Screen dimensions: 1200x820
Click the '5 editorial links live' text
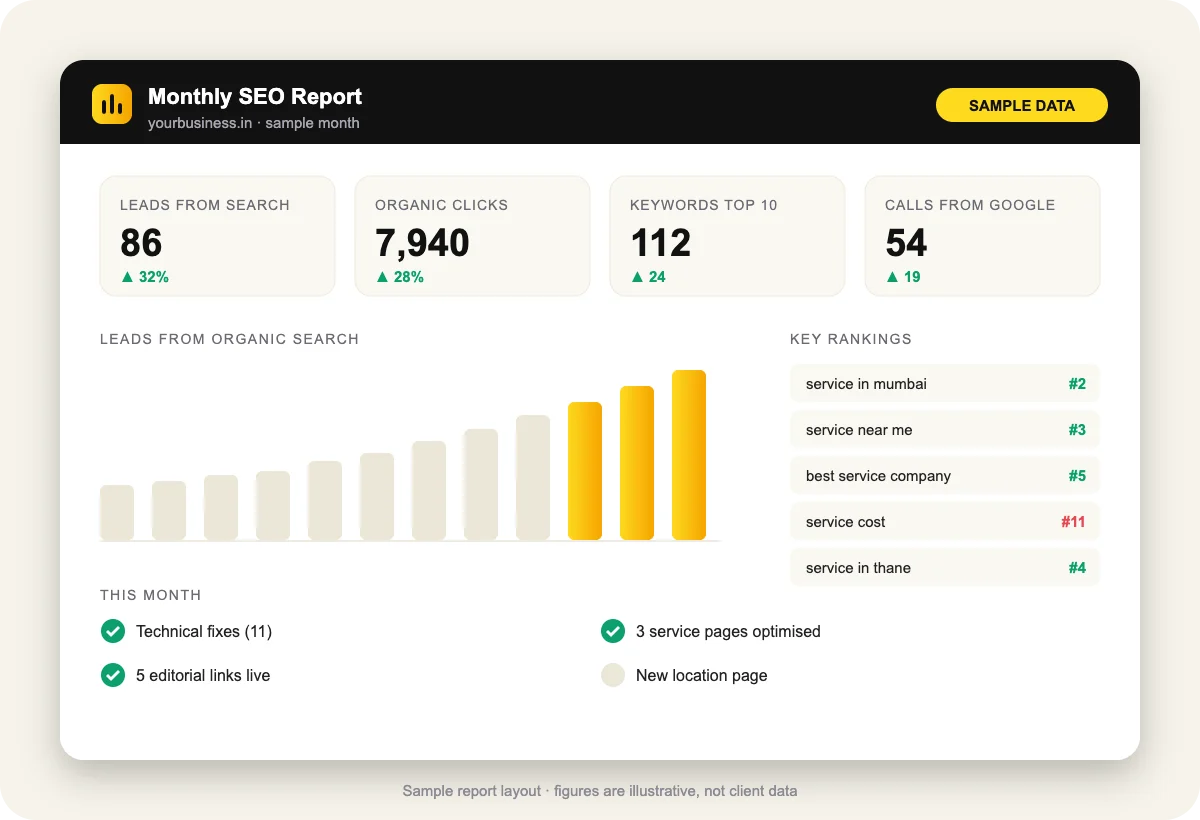[x=203, y=675]
